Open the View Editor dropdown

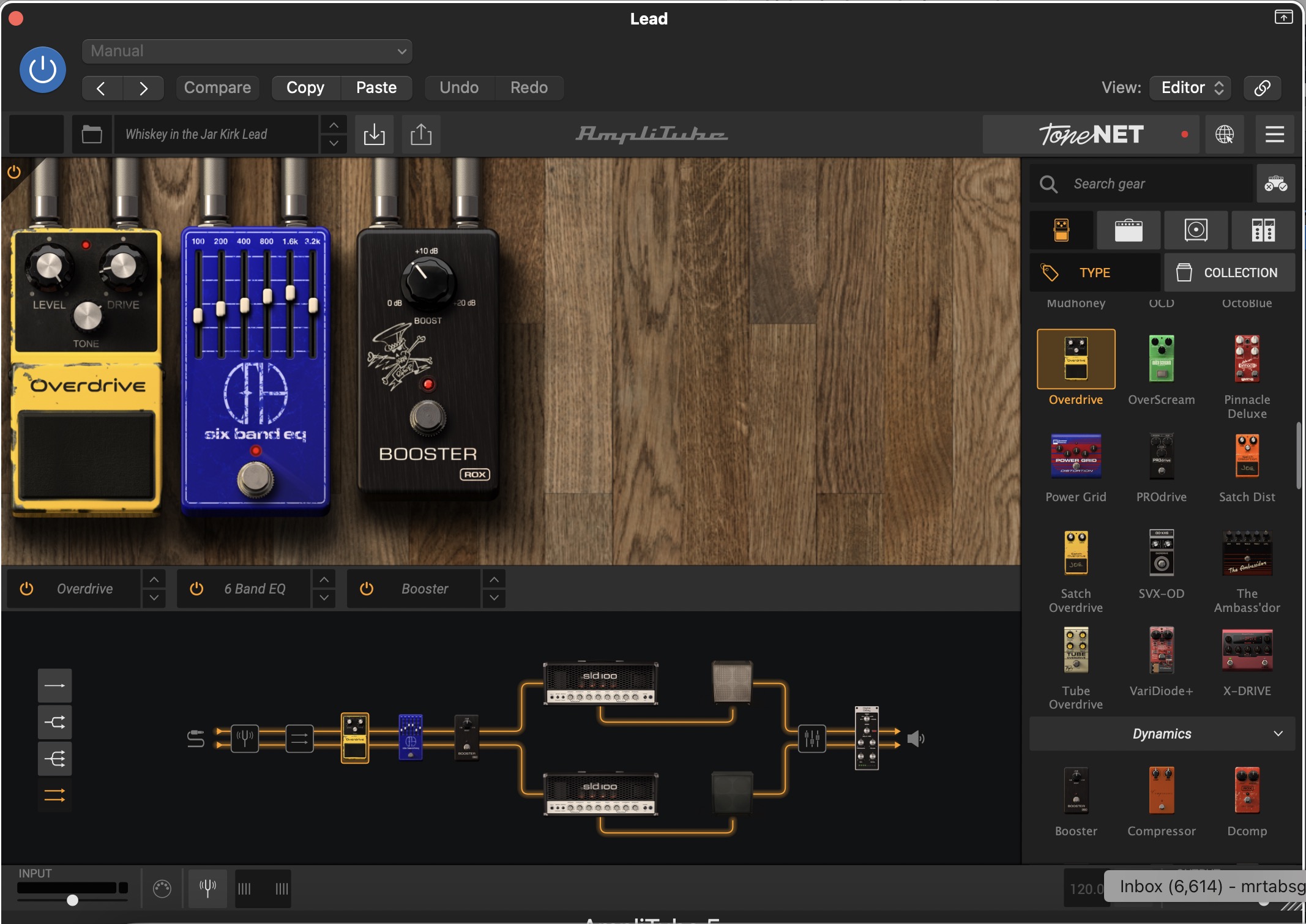pos(1190,88)
